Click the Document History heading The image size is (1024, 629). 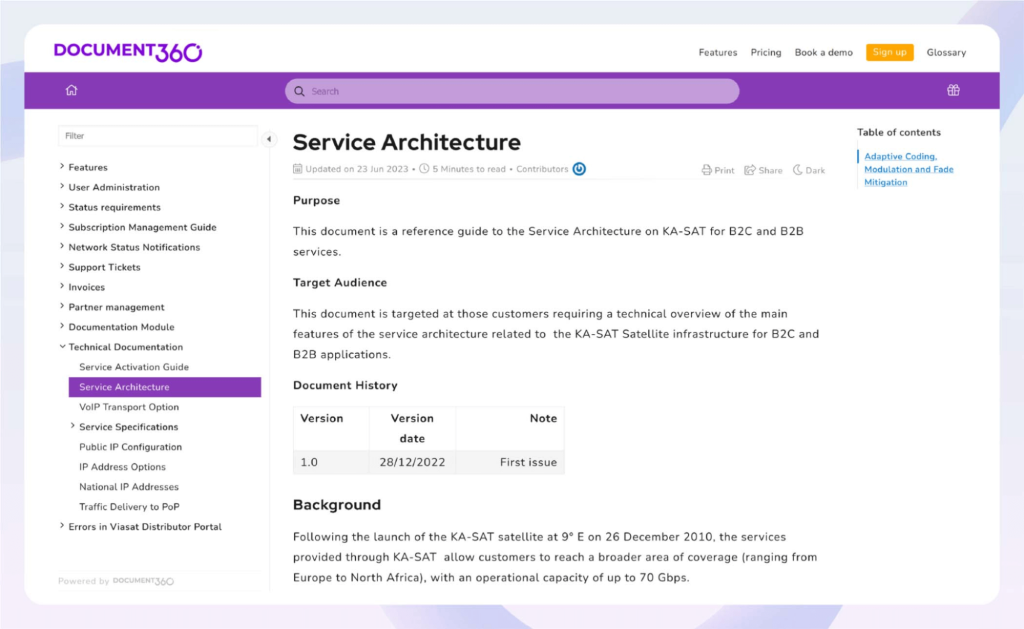pyautogui.click(x=345, y=385)
